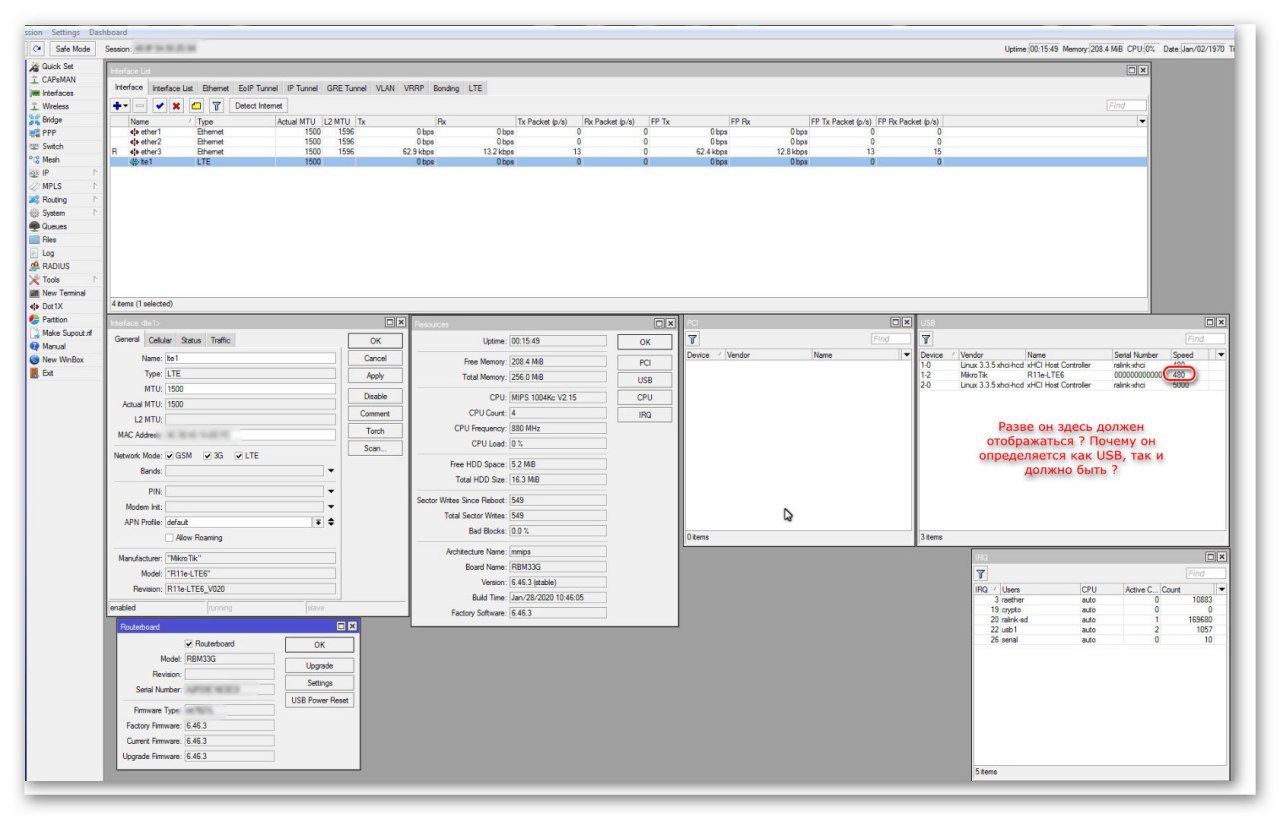Open Quick Set in the sidebar
The image size is (1280, 819).
[x=56, y=66]
